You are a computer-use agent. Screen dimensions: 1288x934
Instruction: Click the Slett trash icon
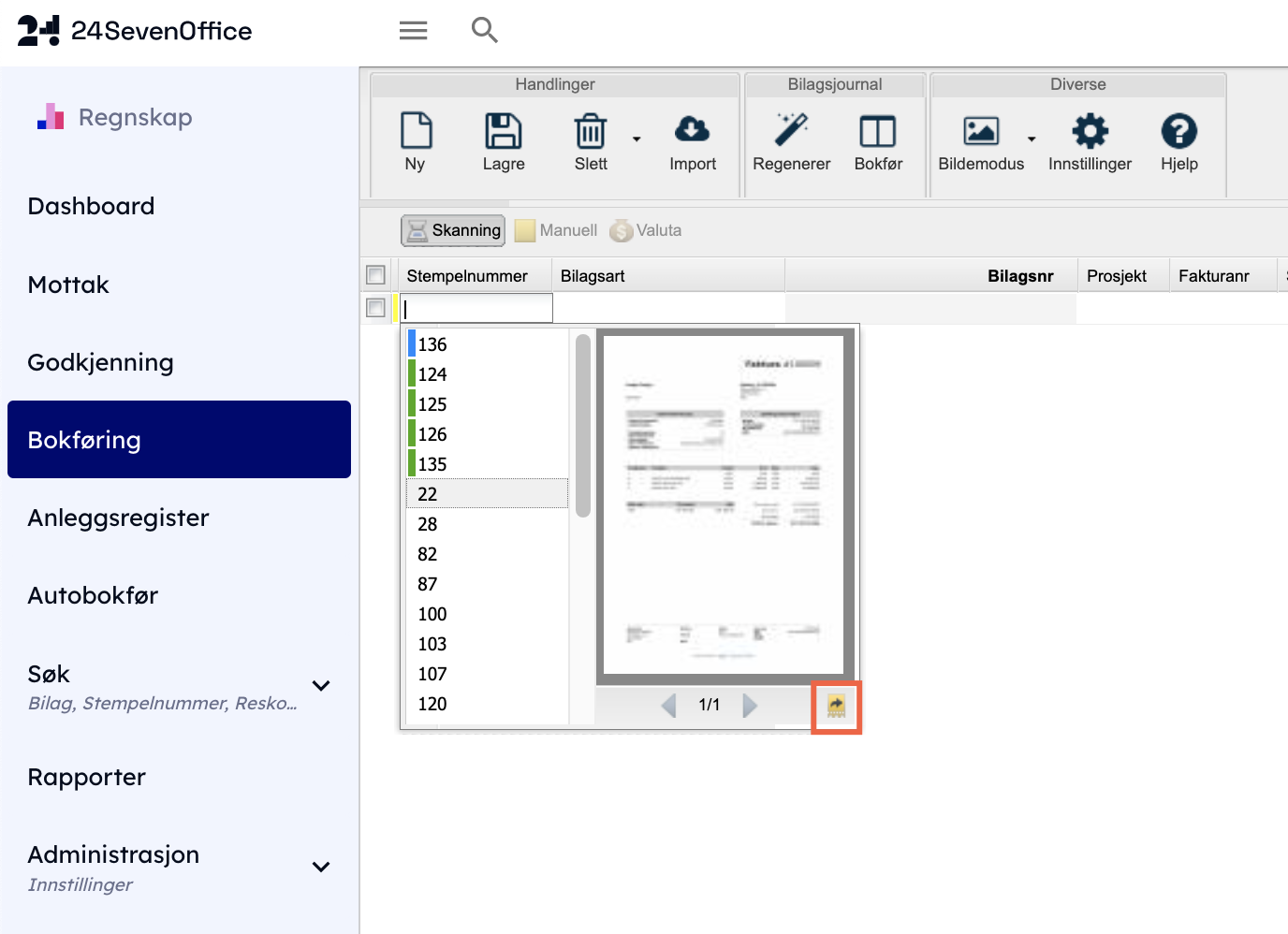click(x=590, y=132)
